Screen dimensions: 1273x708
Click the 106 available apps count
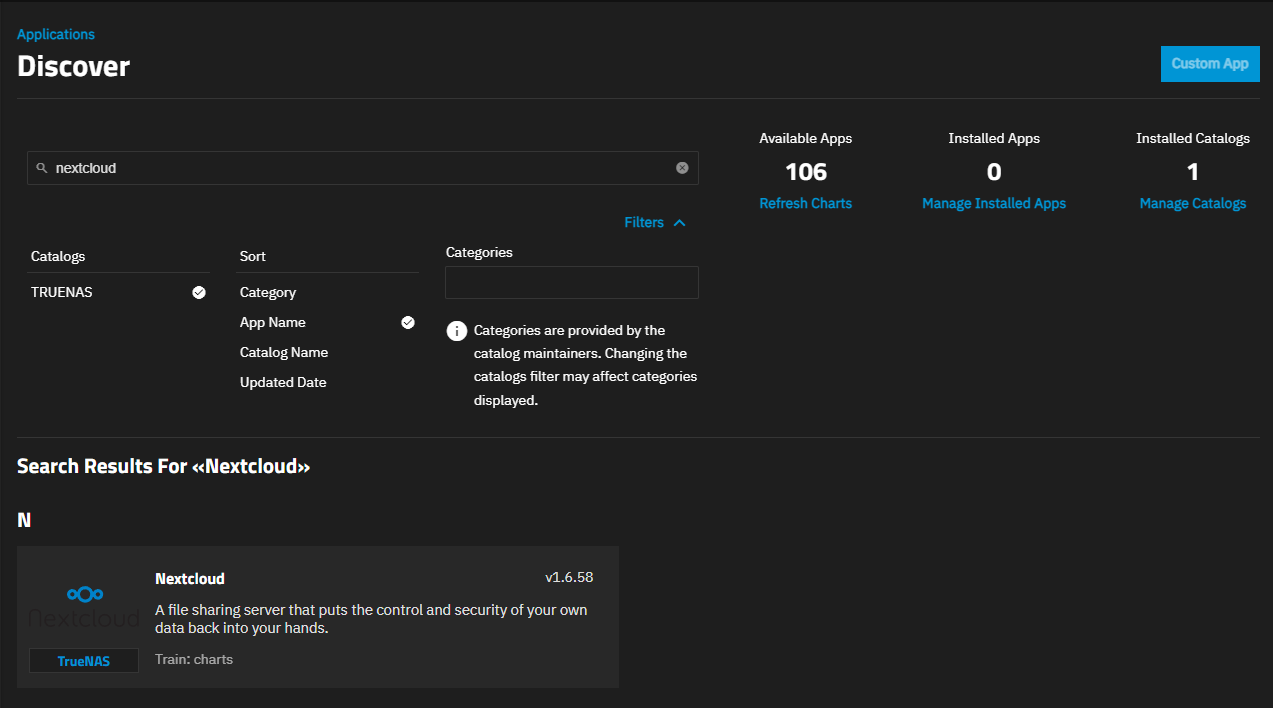pyautogui.click(x=806, y=172)
